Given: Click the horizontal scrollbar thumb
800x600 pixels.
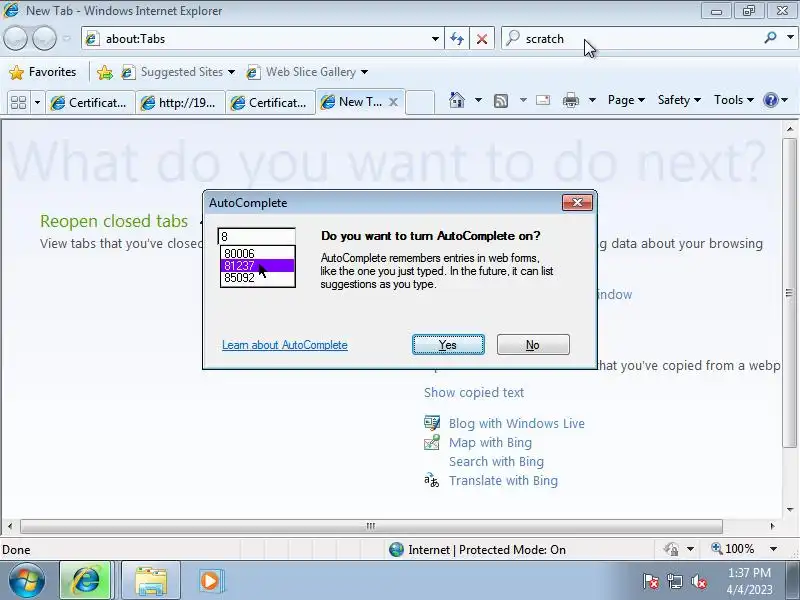Looking at the screenshot, I should click(371, 526).
